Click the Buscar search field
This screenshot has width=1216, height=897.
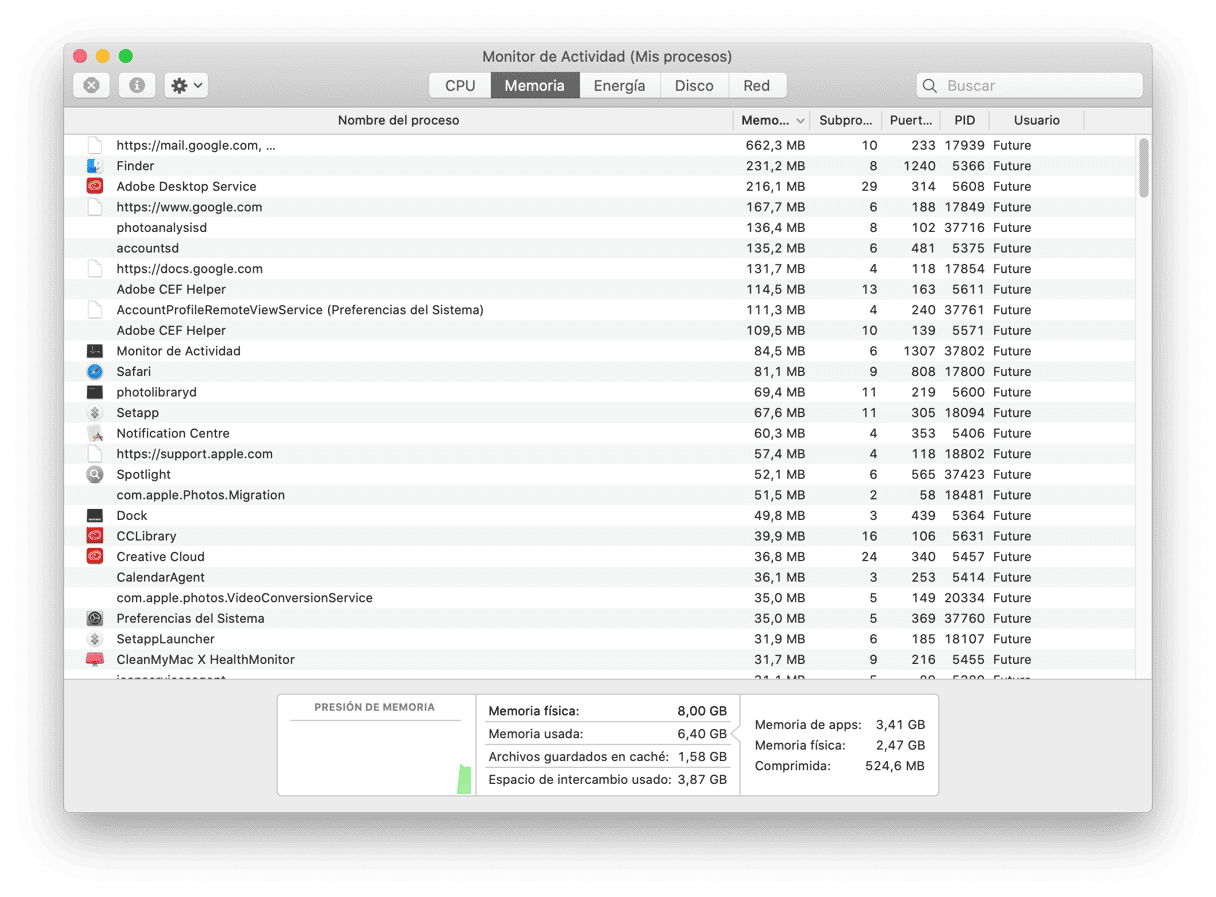(1030, 86)
